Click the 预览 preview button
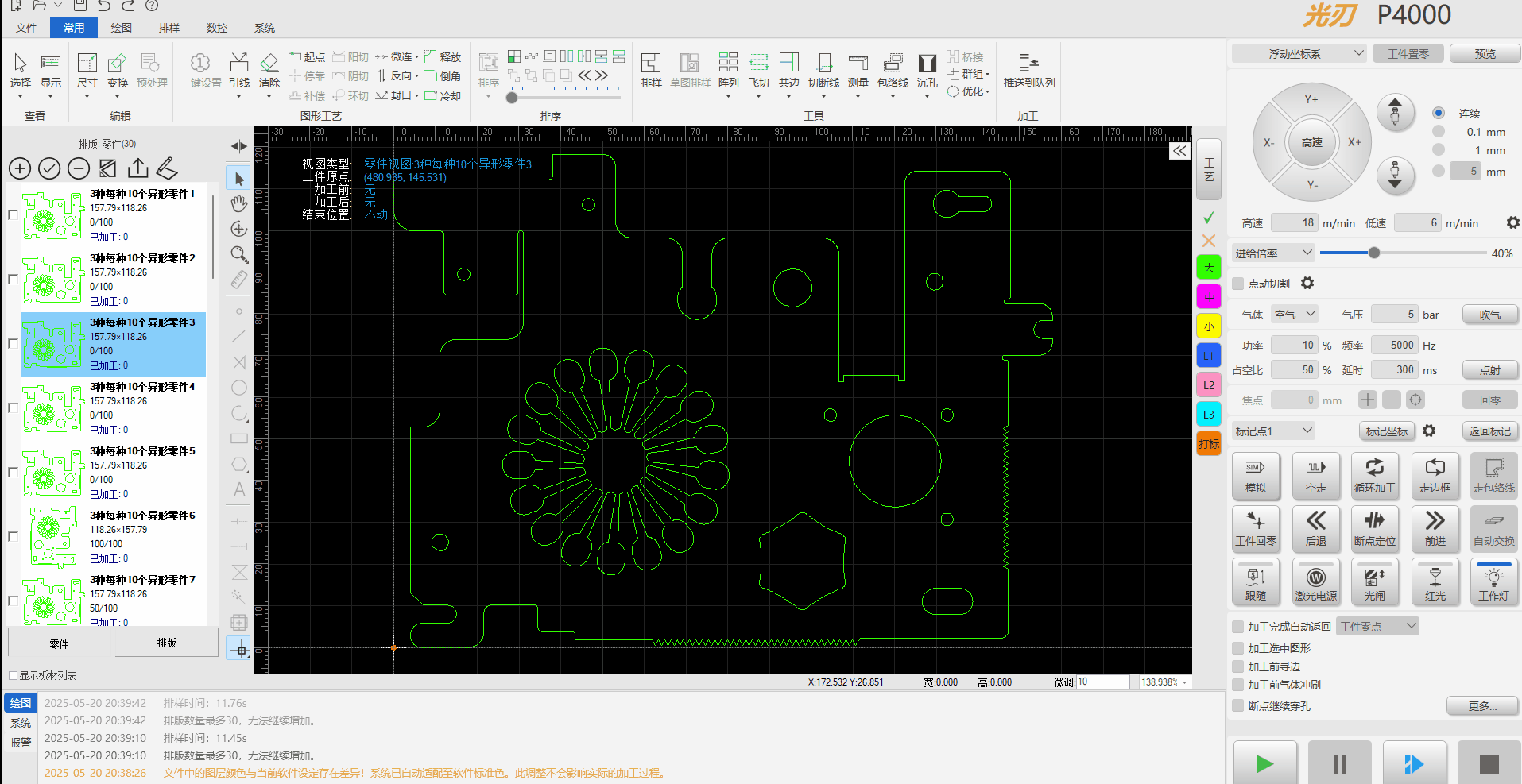This screenshot has height=784, width=1522. (1485, 54)
